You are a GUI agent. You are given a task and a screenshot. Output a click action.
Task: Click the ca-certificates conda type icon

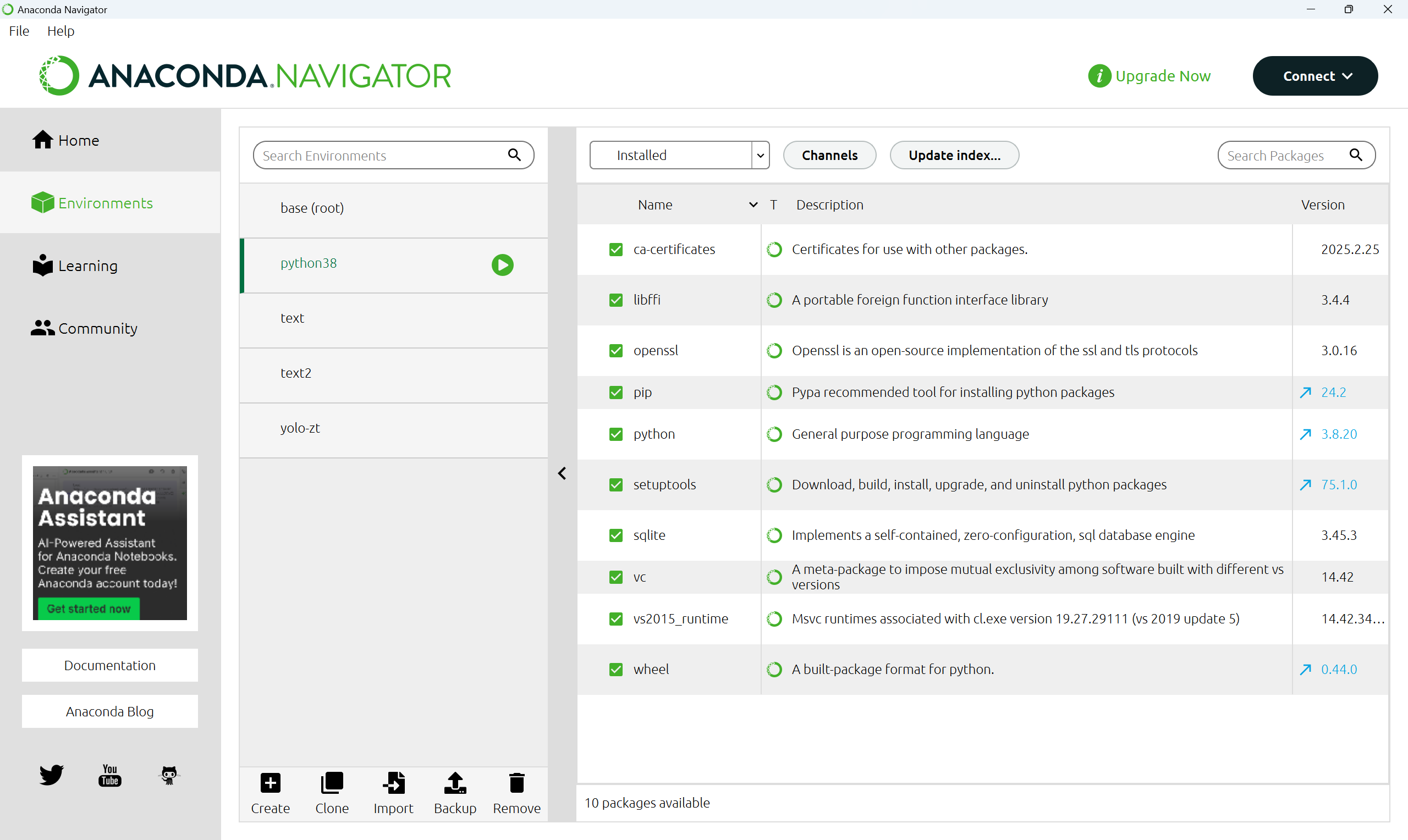[774, 249]
